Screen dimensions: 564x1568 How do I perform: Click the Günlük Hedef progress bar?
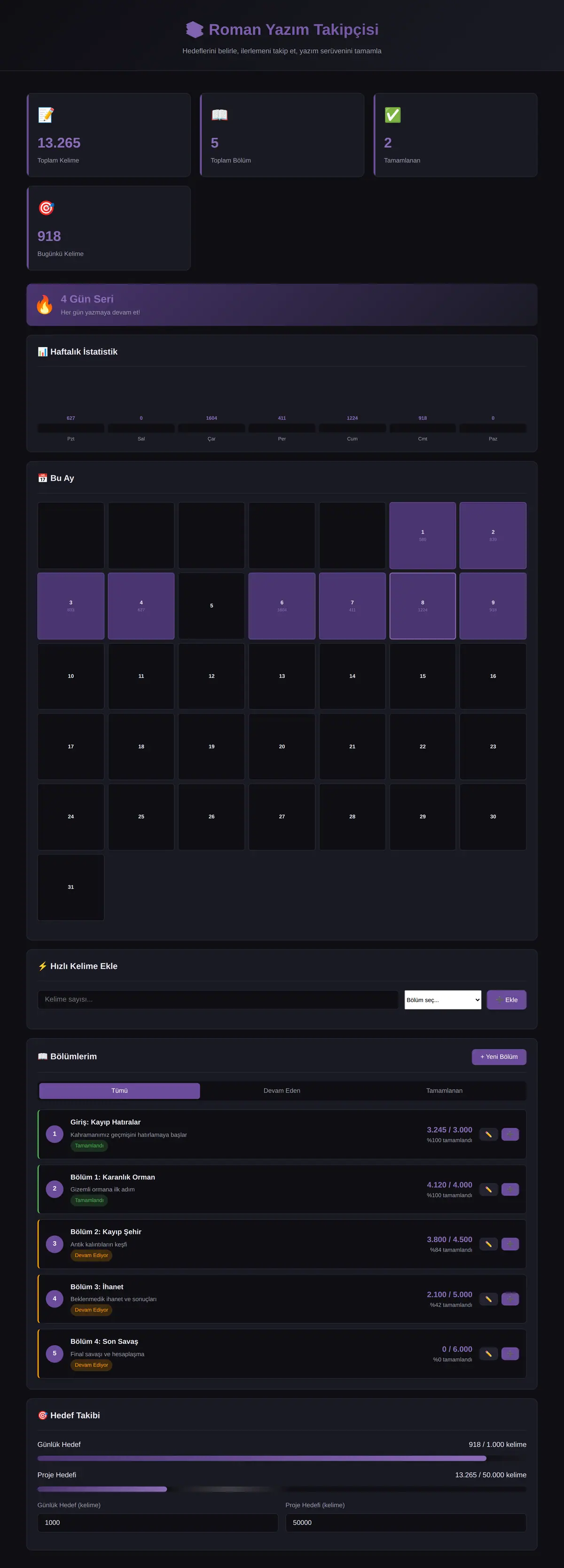coord(282,1459)
